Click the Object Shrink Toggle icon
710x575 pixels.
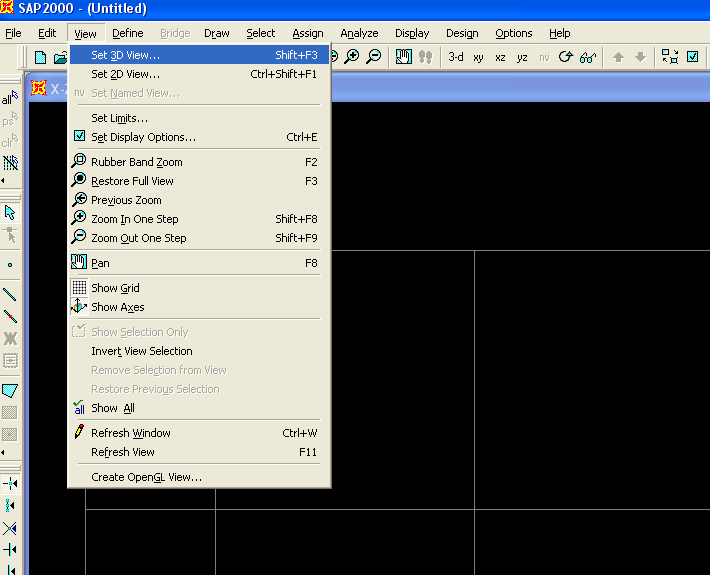point(670,57)
